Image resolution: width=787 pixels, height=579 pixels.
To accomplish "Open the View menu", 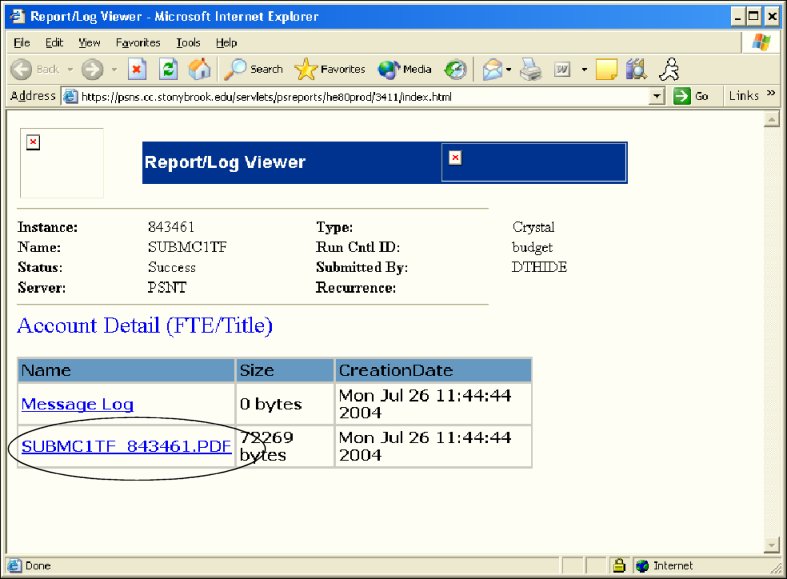I will pos(89,43).
